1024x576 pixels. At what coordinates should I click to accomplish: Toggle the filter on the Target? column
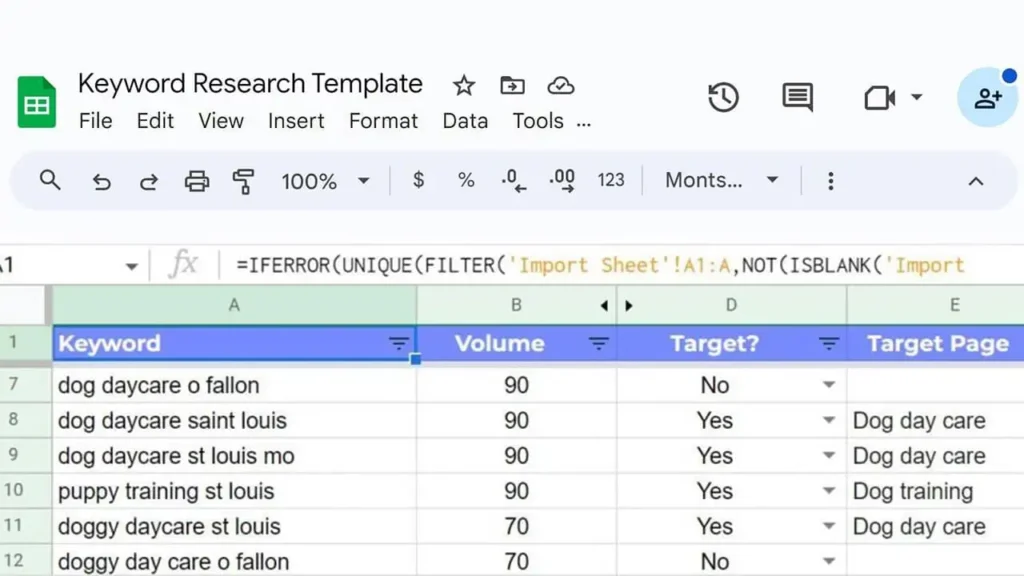point(829,343)
